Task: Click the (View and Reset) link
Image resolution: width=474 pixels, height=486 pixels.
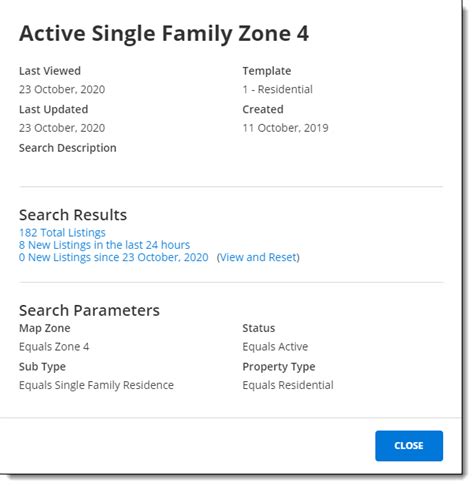Action: click(258, 257)
